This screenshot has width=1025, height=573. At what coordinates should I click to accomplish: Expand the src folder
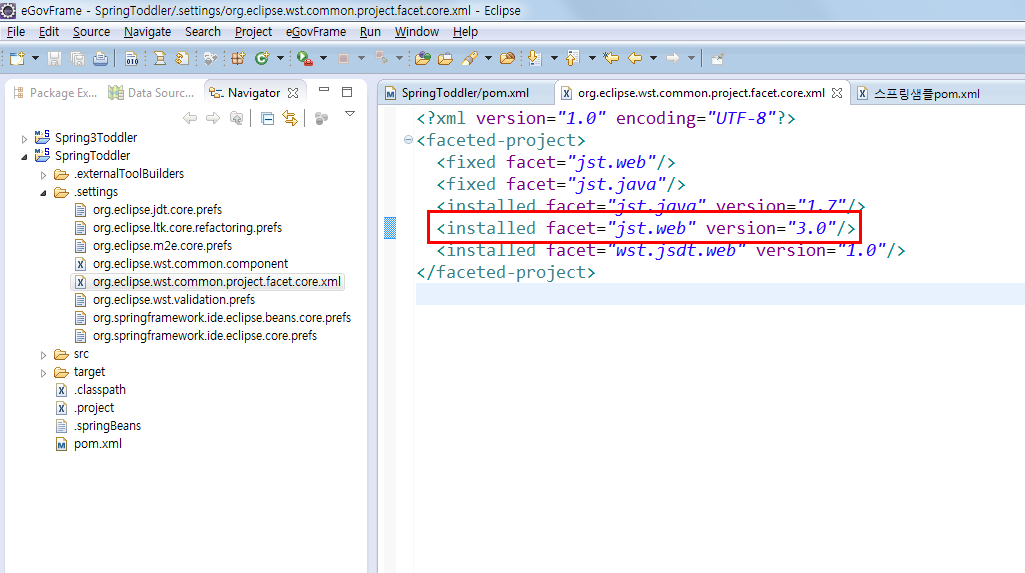tap(43, 355)
